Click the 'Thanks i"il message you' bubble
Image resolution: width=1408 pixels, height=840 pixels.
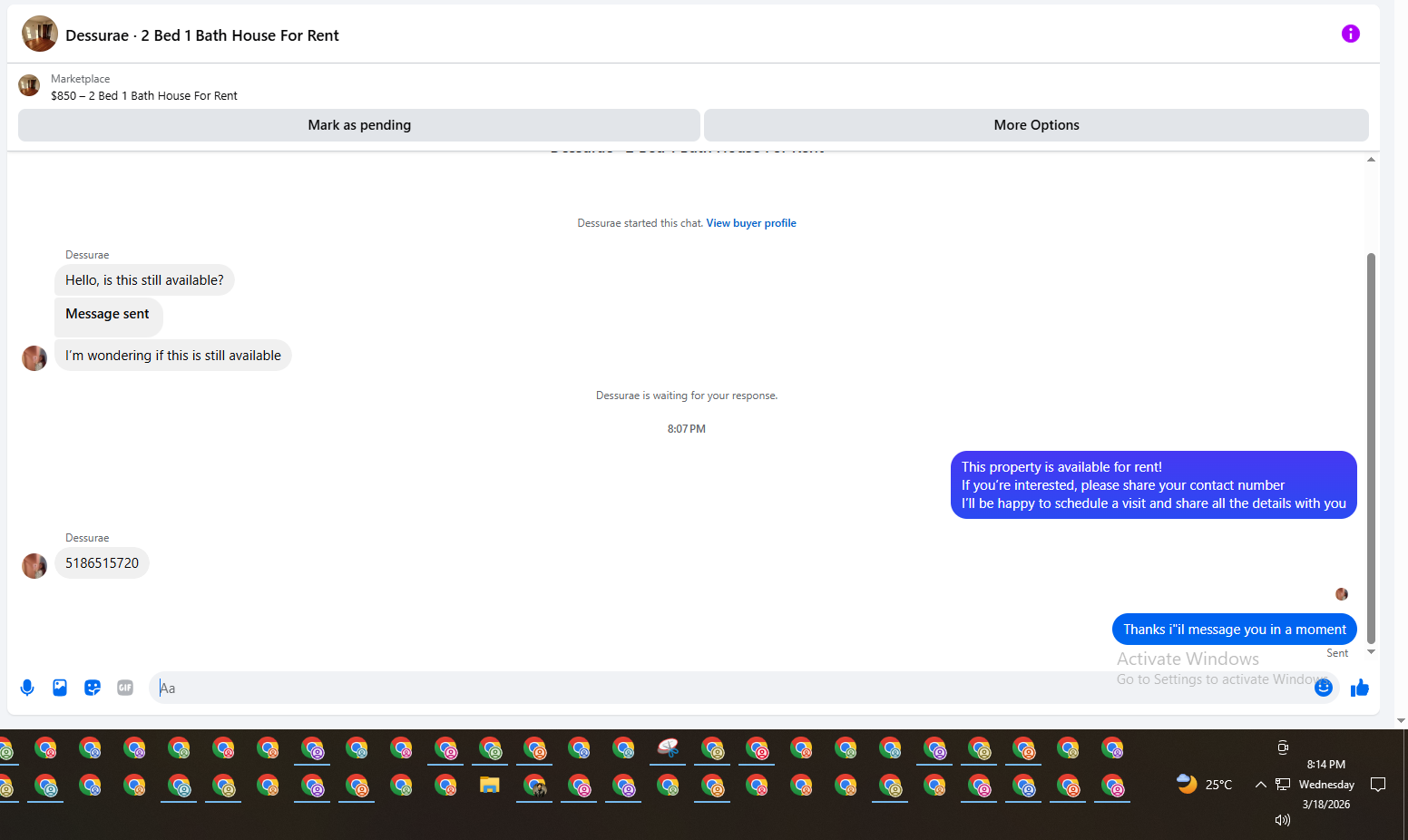click(1235, 630)
